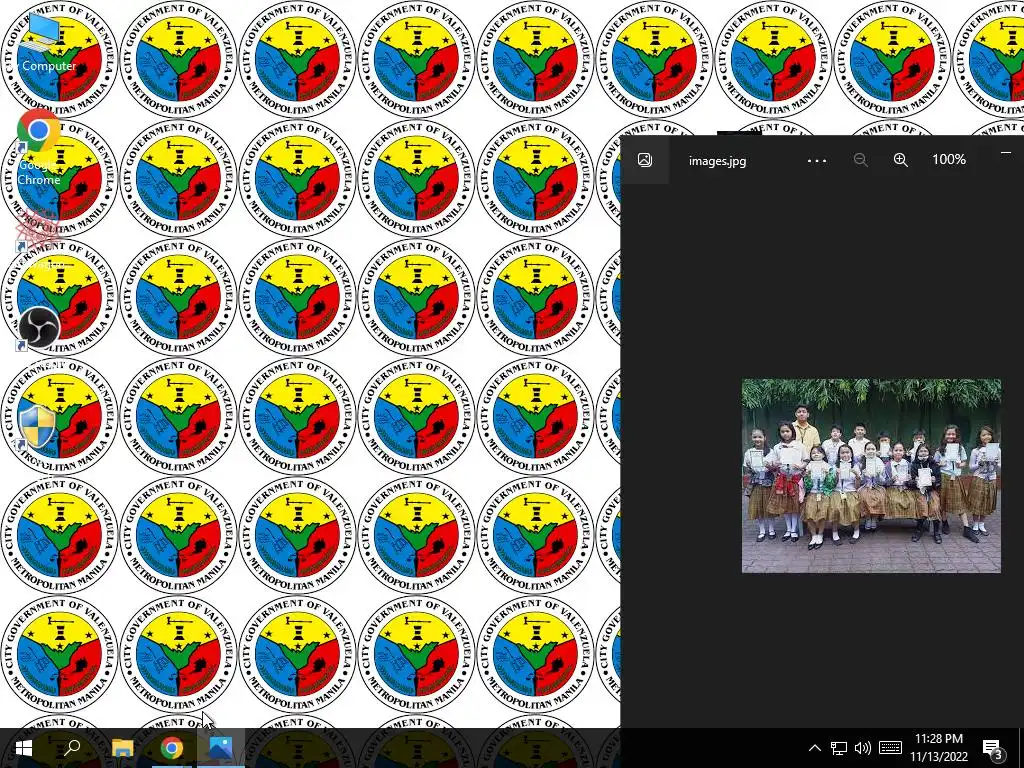Show hidden system tray icons
The height and width of the screenshot is (768, 1024).
pos(815,748)
